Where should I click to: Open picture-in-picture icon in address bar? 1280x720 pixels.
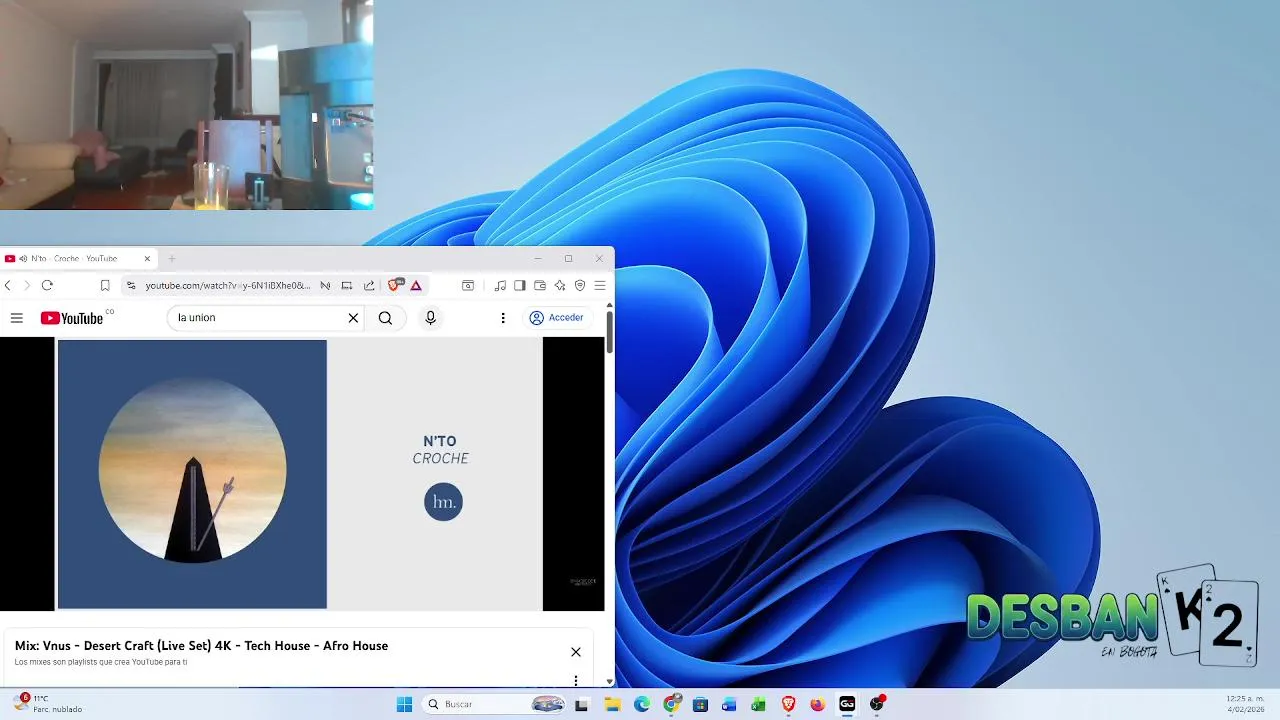click(x=347, y=285)
